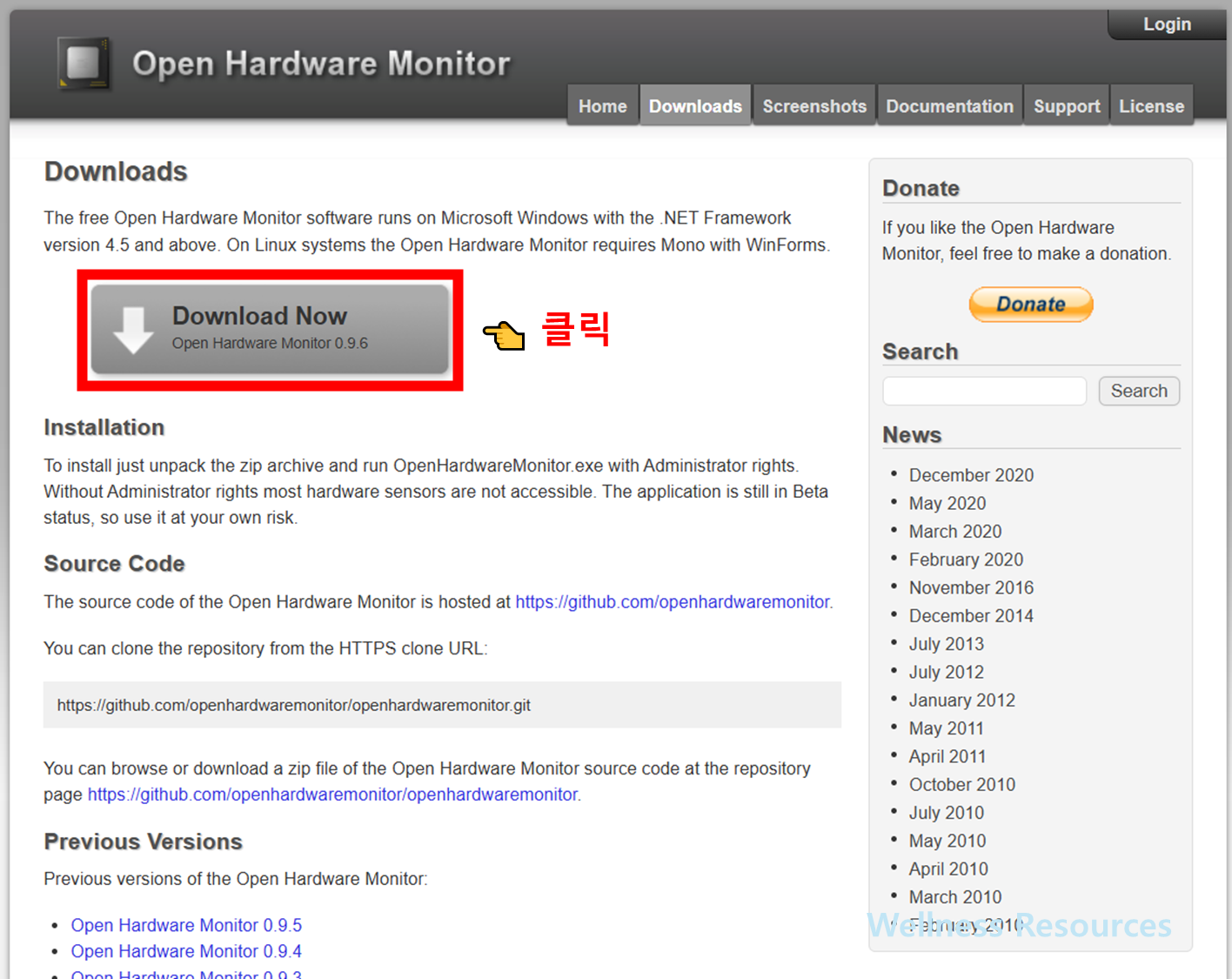Image resolution: width=1232 pixels, height=979 pixels.
Task: Open November 2016 news entry
Action: (x=971, y=587)
